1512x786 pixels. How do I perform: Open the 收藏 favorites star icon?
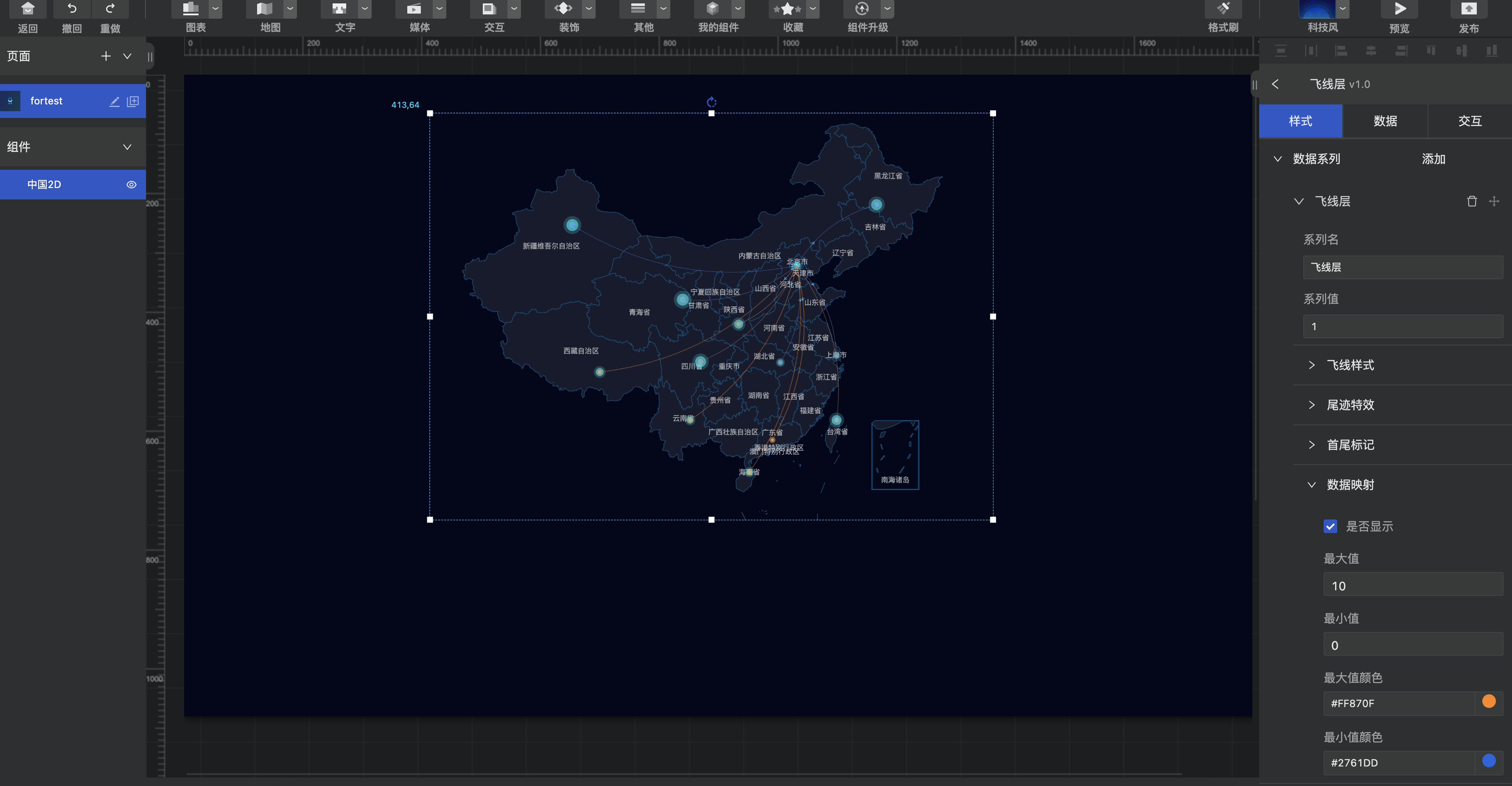[x=787, y=9]
